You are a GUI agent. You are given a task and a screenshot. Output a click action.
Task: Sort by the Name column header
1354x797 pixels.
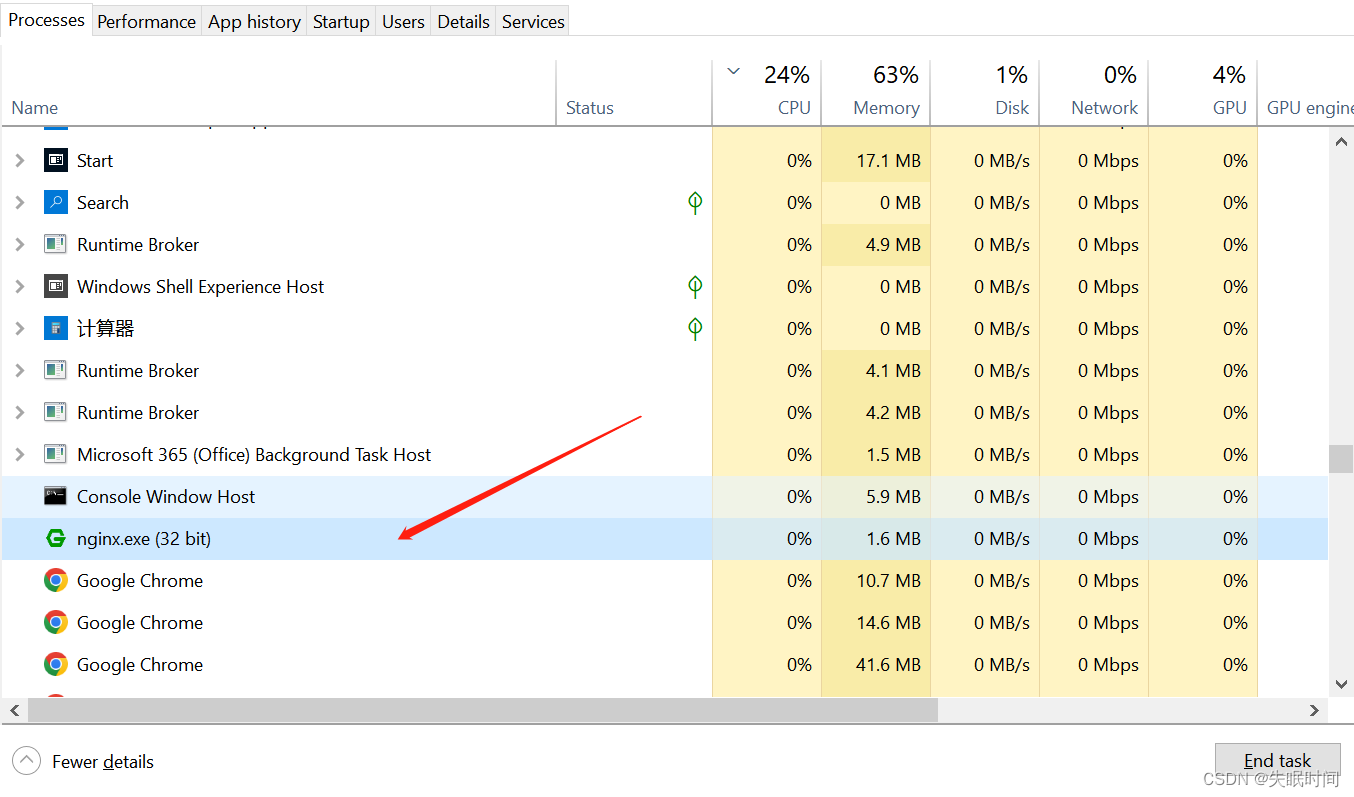[278, 93]
